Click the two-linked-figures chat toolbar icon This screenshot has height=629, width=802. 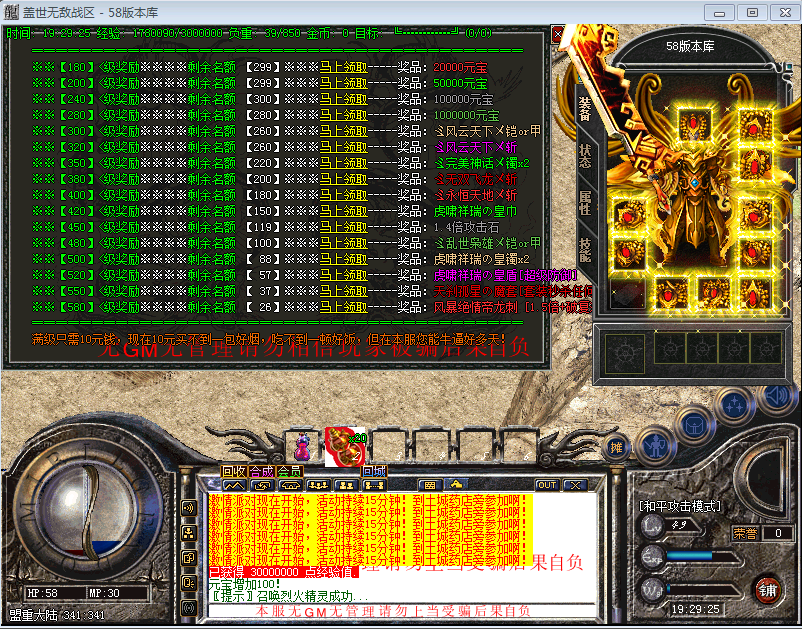pyautogui.click(x=373, y=485)
